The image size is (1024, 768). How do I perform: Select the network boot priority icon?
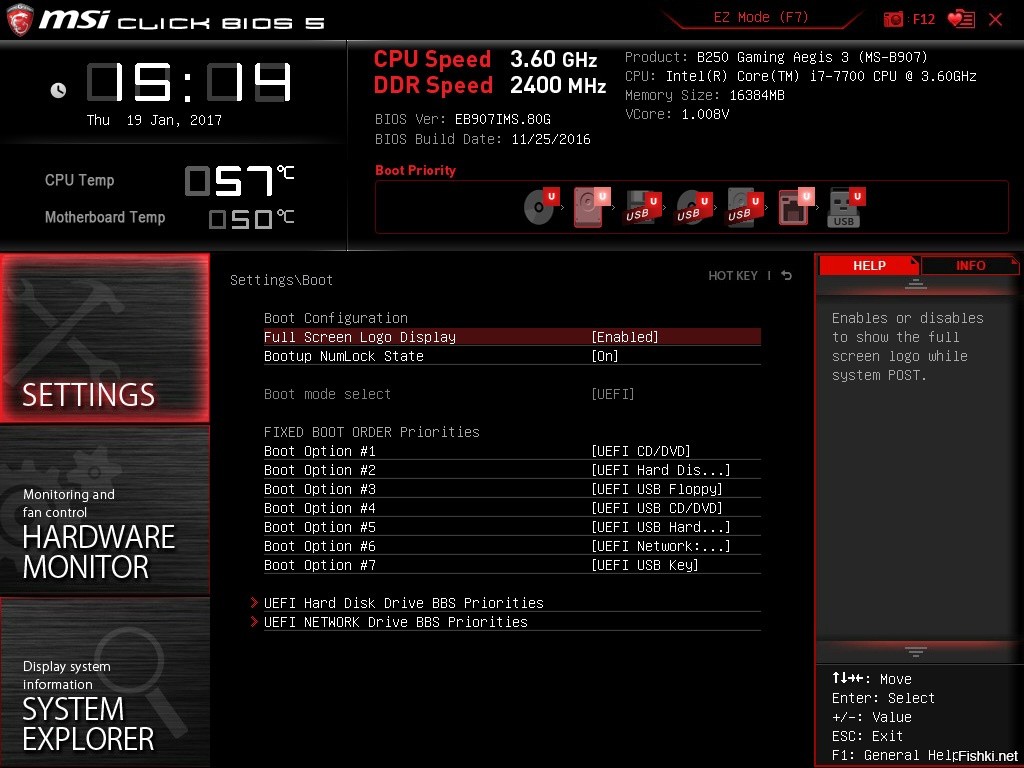click(794, 207)
